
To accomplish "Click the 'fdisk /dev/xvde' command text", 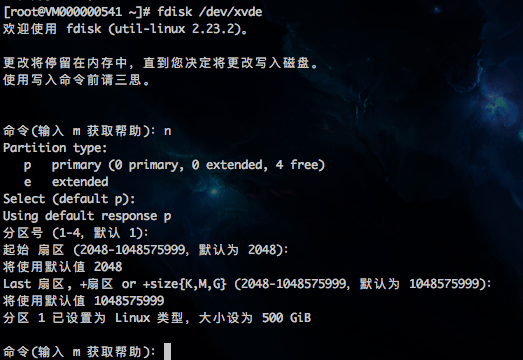I will pos(210,12).
